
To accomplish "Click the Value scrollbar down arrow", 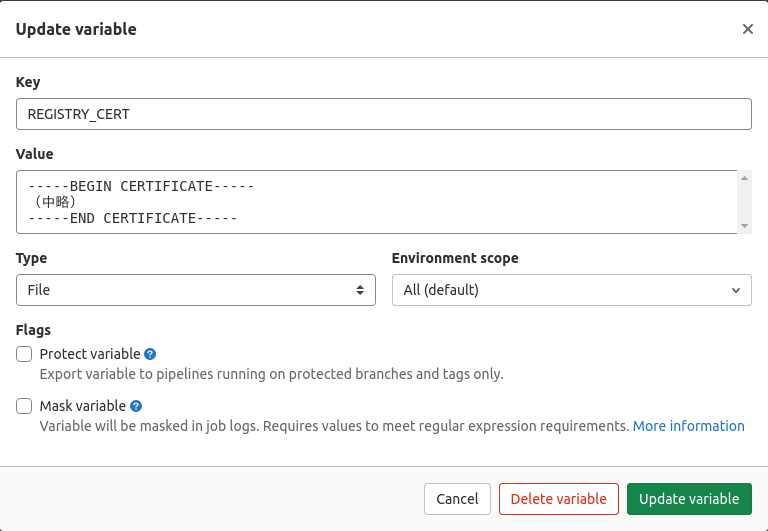I will tap(744, 226).
